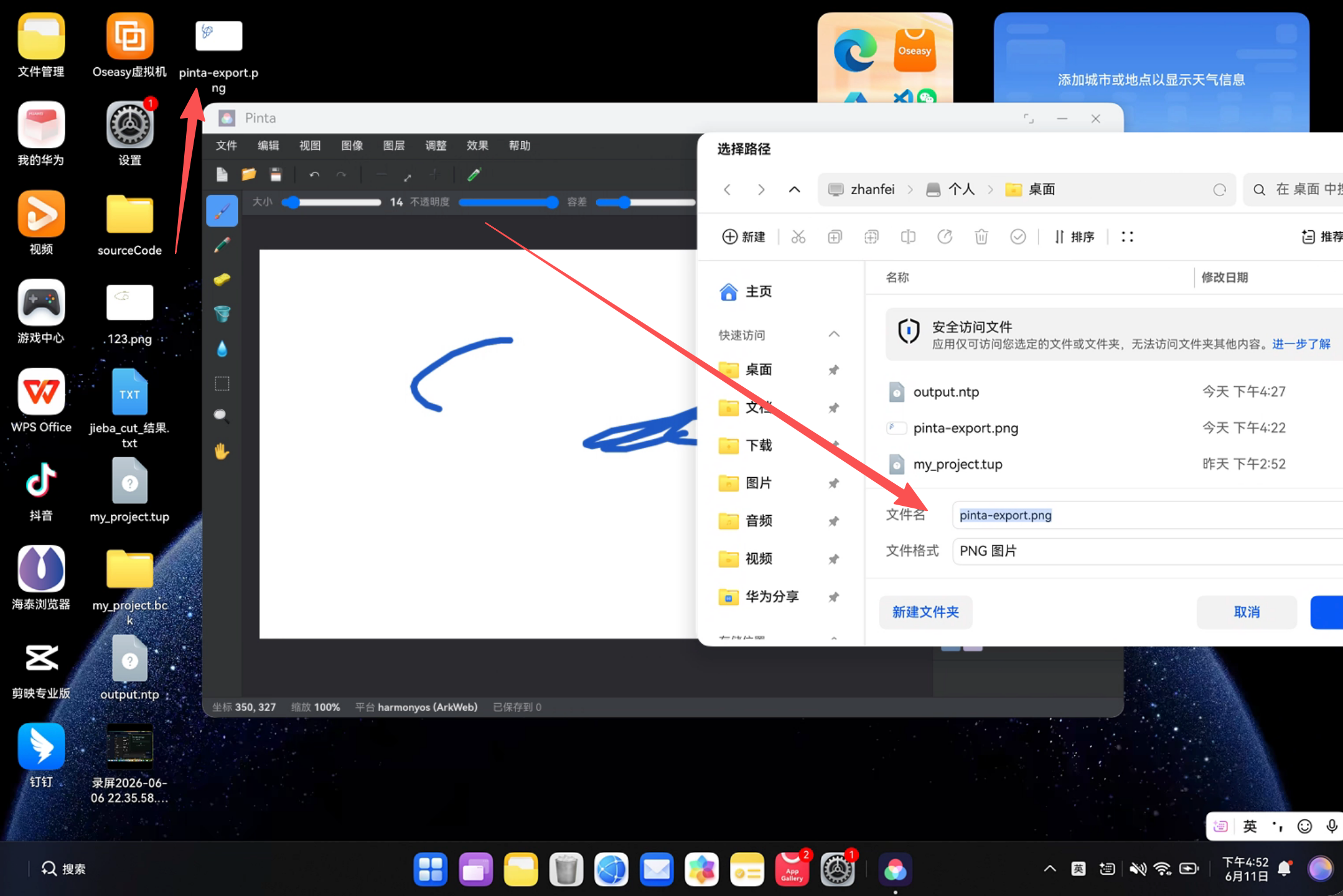Click the 新建文件夹 button
The width and height of the screenshot is (1343, 896).
(x=925, y=612)
